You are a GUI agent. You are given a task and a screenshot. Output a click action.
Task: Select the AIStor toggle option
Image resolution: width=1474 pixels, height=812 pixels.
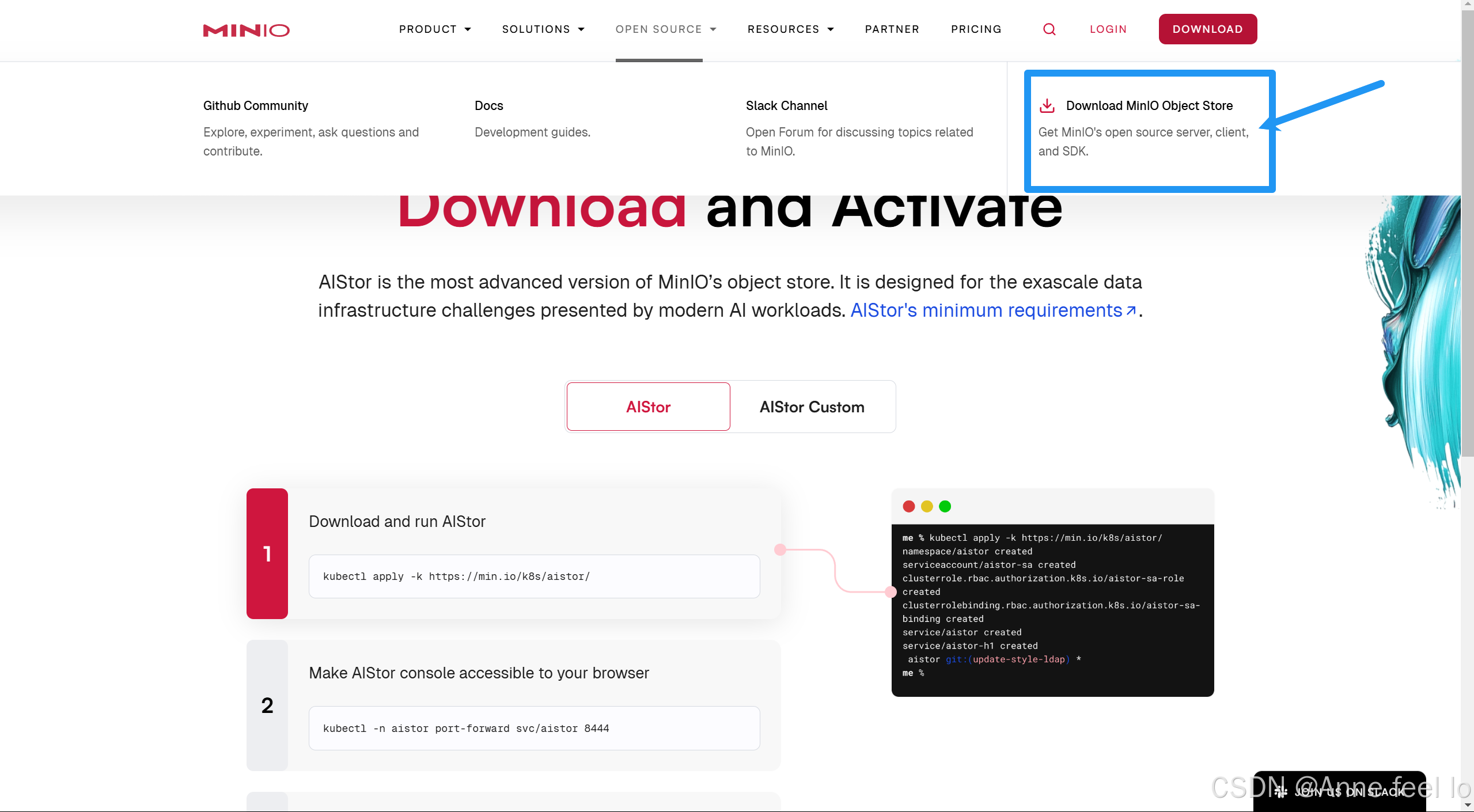point(648,407)
